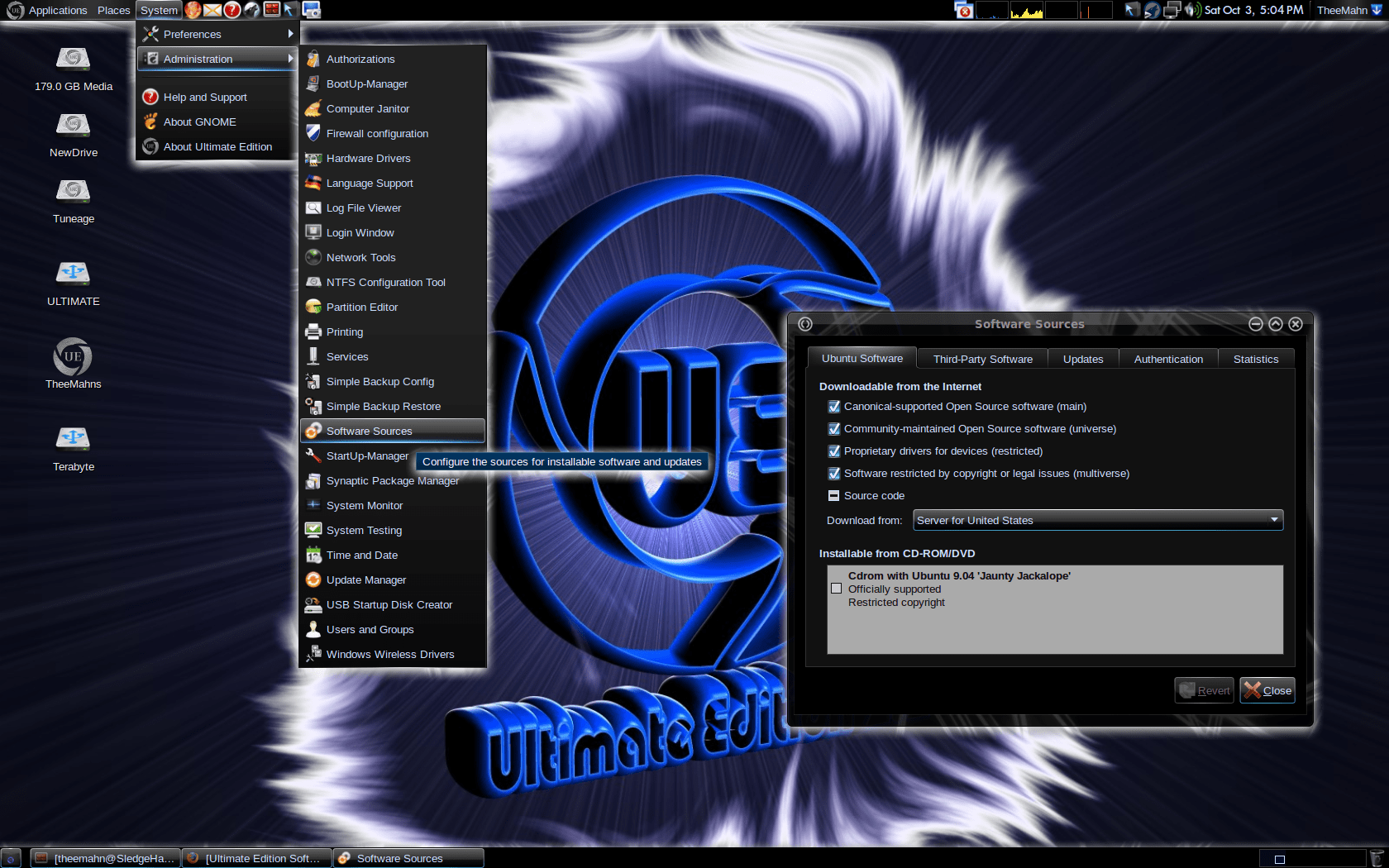Click the Revert button
The width and height of the screenshot is (1389, 868).
(1205, 690)
